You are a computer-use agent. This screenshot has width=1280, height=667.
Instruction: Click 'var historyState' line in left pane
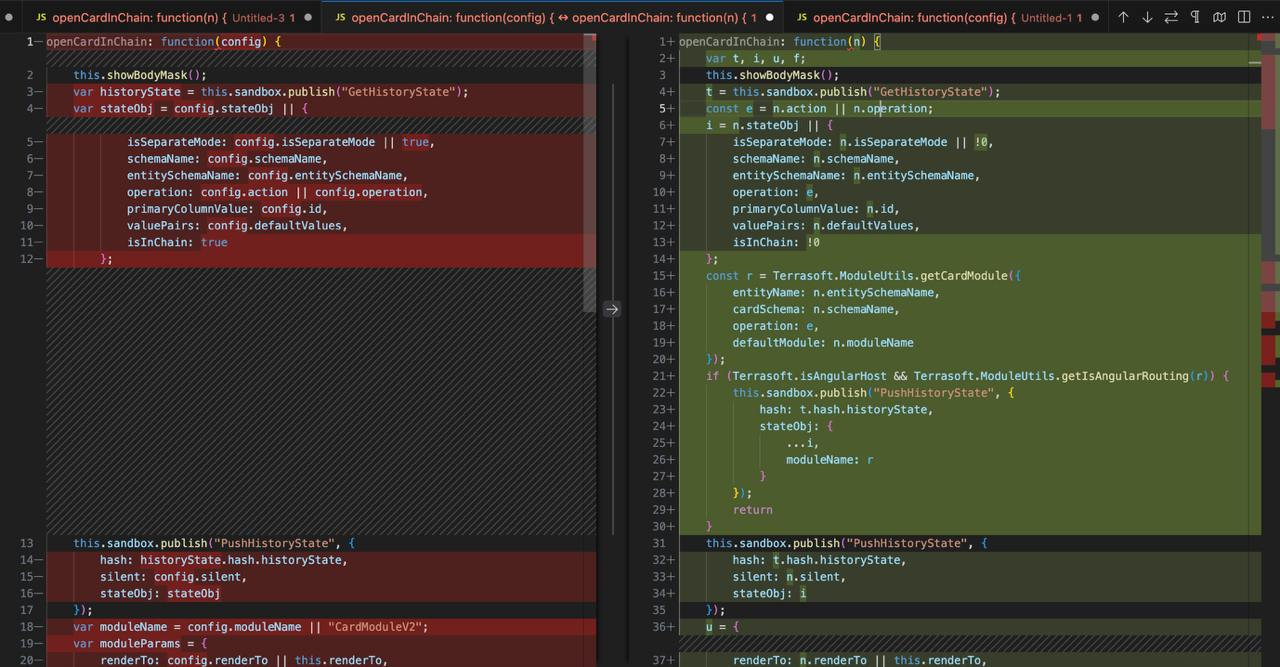pos(270,92)
